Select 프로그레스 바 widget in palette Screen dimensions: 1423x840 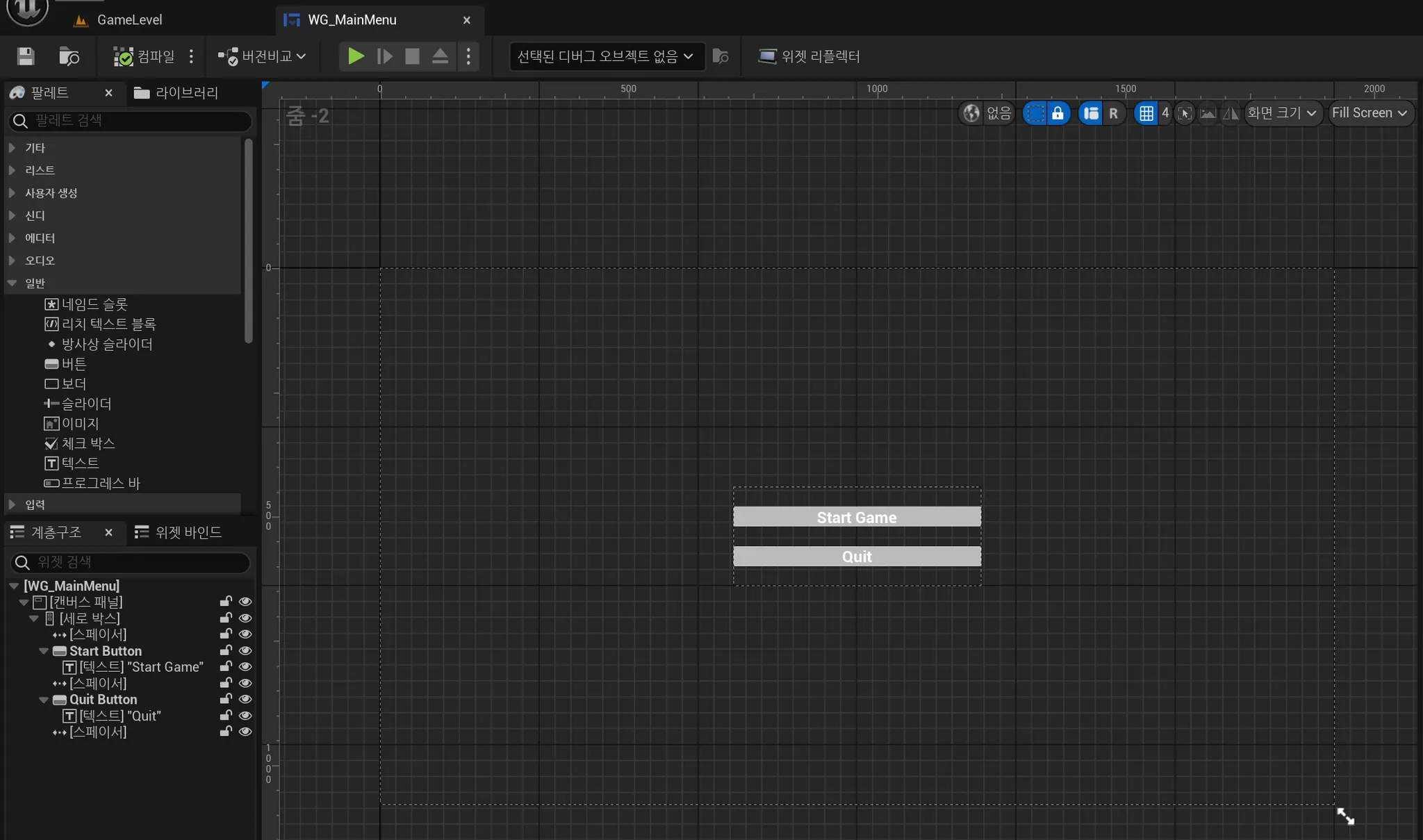click(x=100, y=483)
